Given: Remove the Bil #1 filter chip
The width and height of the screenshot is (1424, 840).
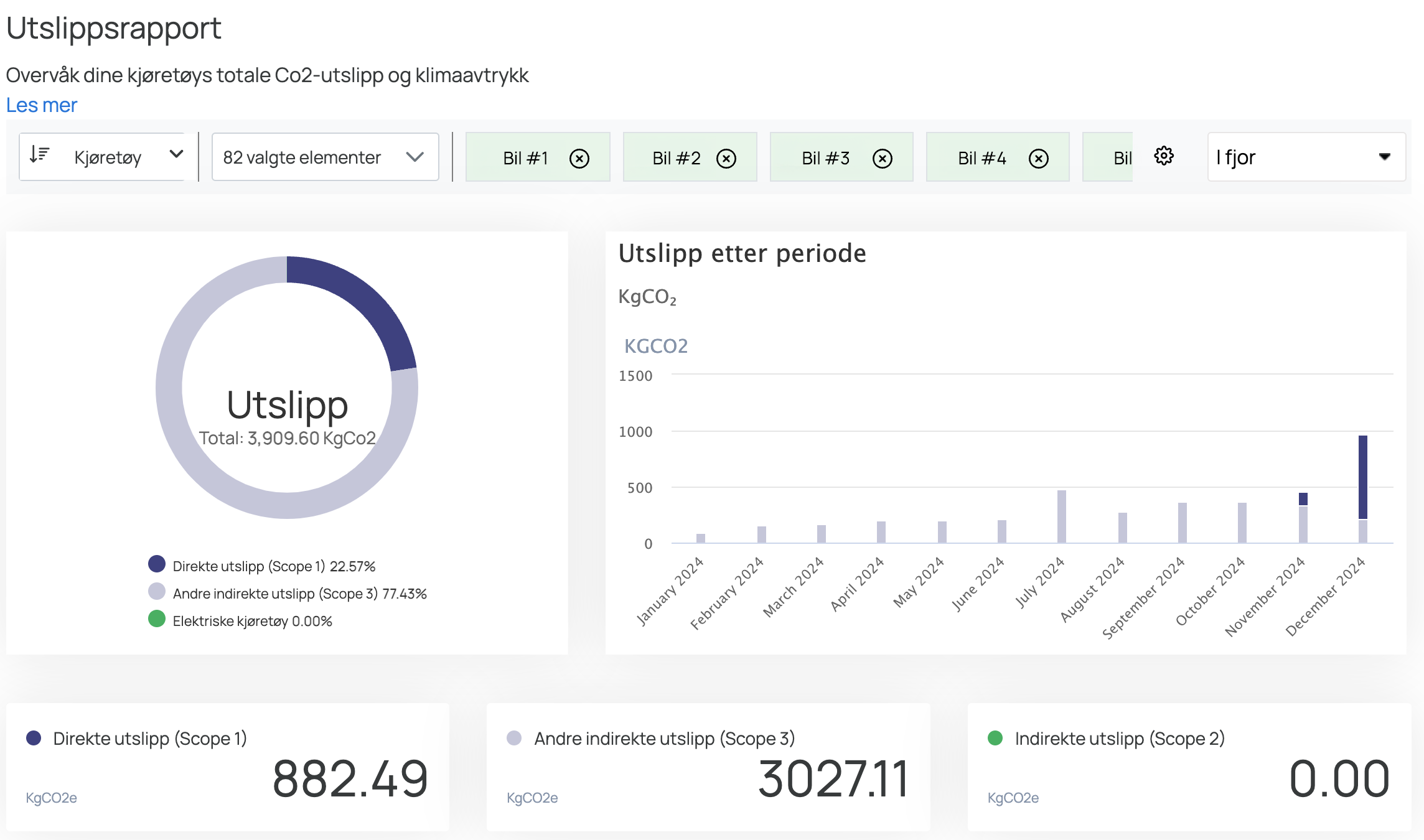Looking at the screenshot, I should click(x=579, y=159).
